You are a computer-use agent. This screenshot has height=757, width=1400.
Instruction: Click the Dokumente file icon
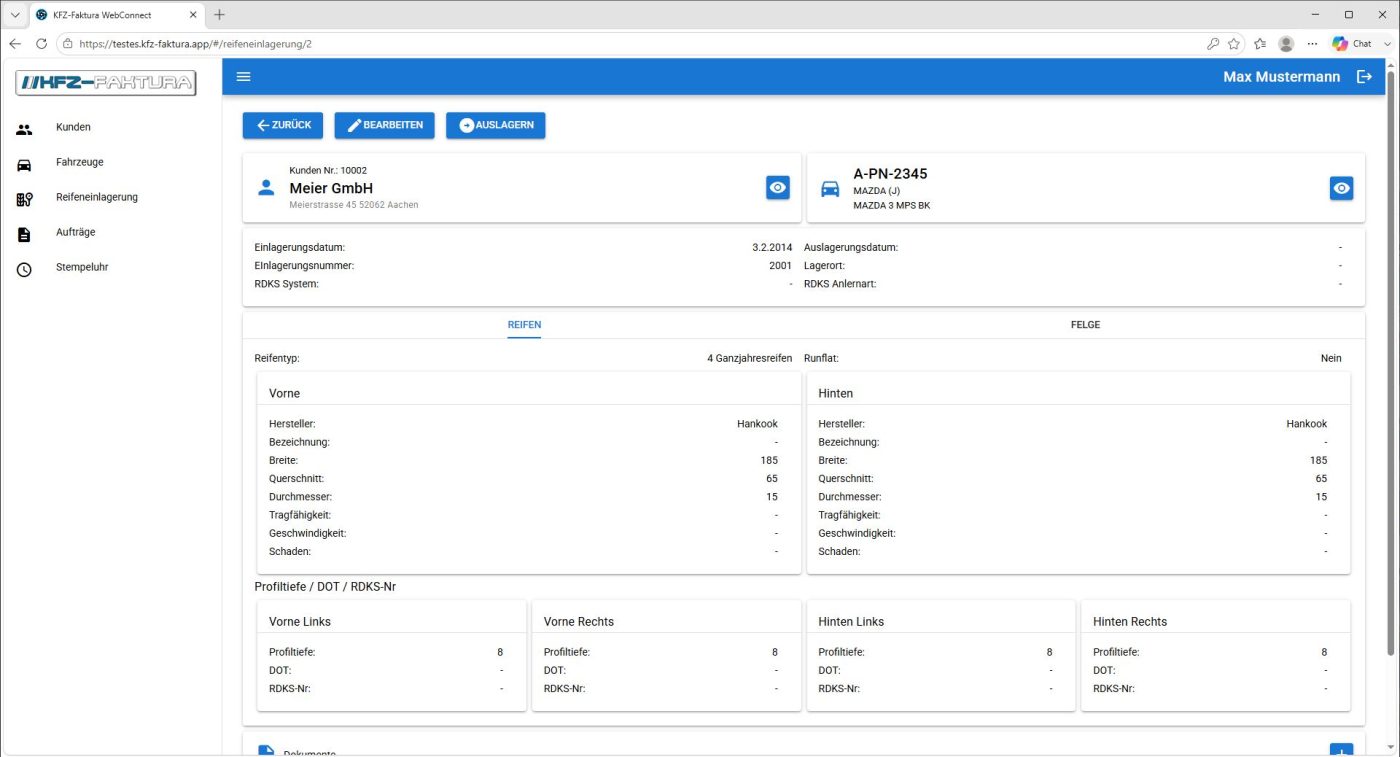pyautogui.click(x=266, y=751)
